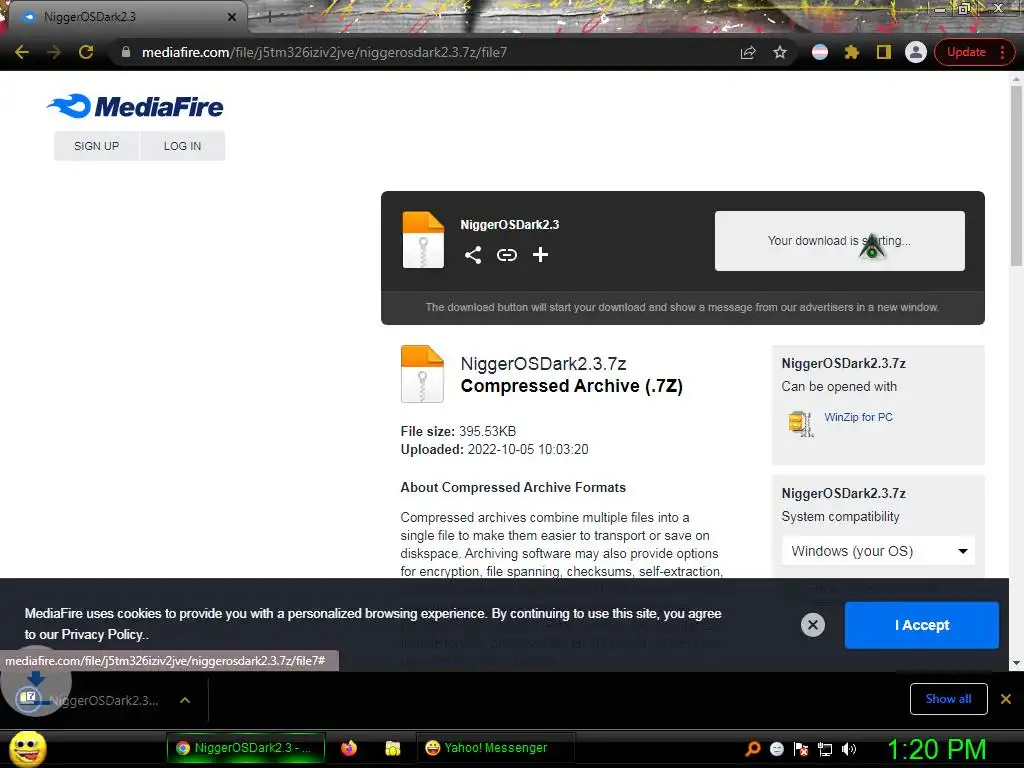Click 'File size: 395.53KB' text
Viewport: 1024px width, 768px height.
458,431
